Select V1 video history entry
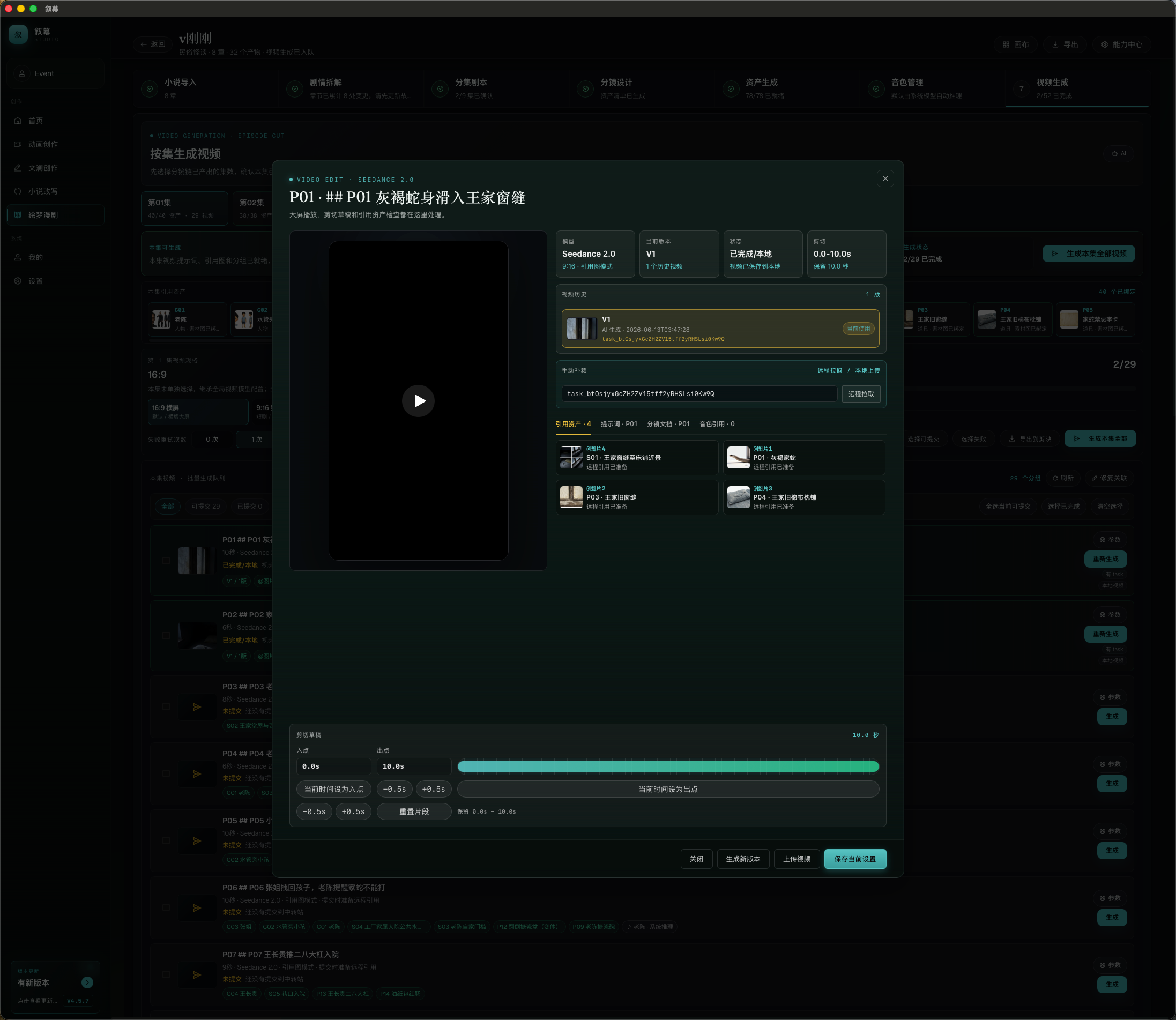Screen dimensions: 1176x1020 point(720,329)
